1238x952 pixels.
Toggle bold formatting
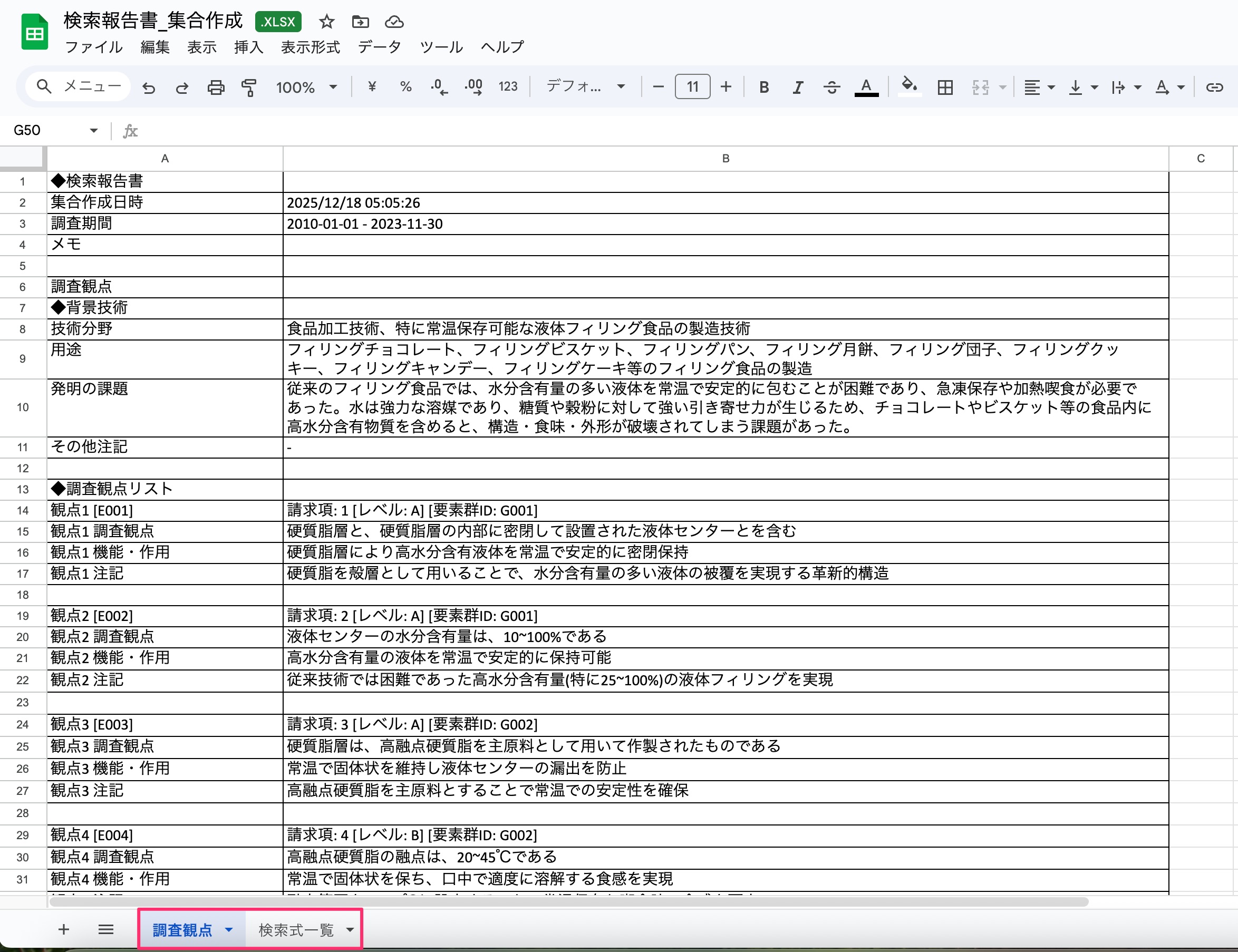click(764, 88)
